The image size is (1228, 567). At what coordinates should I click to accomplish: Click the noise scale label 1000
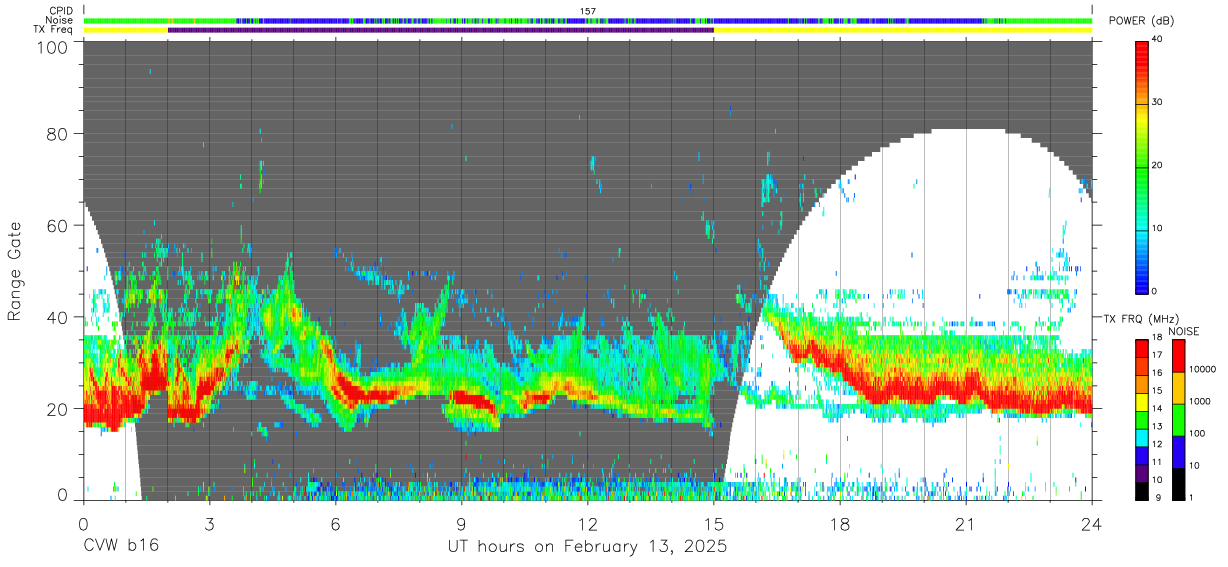[x=1201, y=401]
